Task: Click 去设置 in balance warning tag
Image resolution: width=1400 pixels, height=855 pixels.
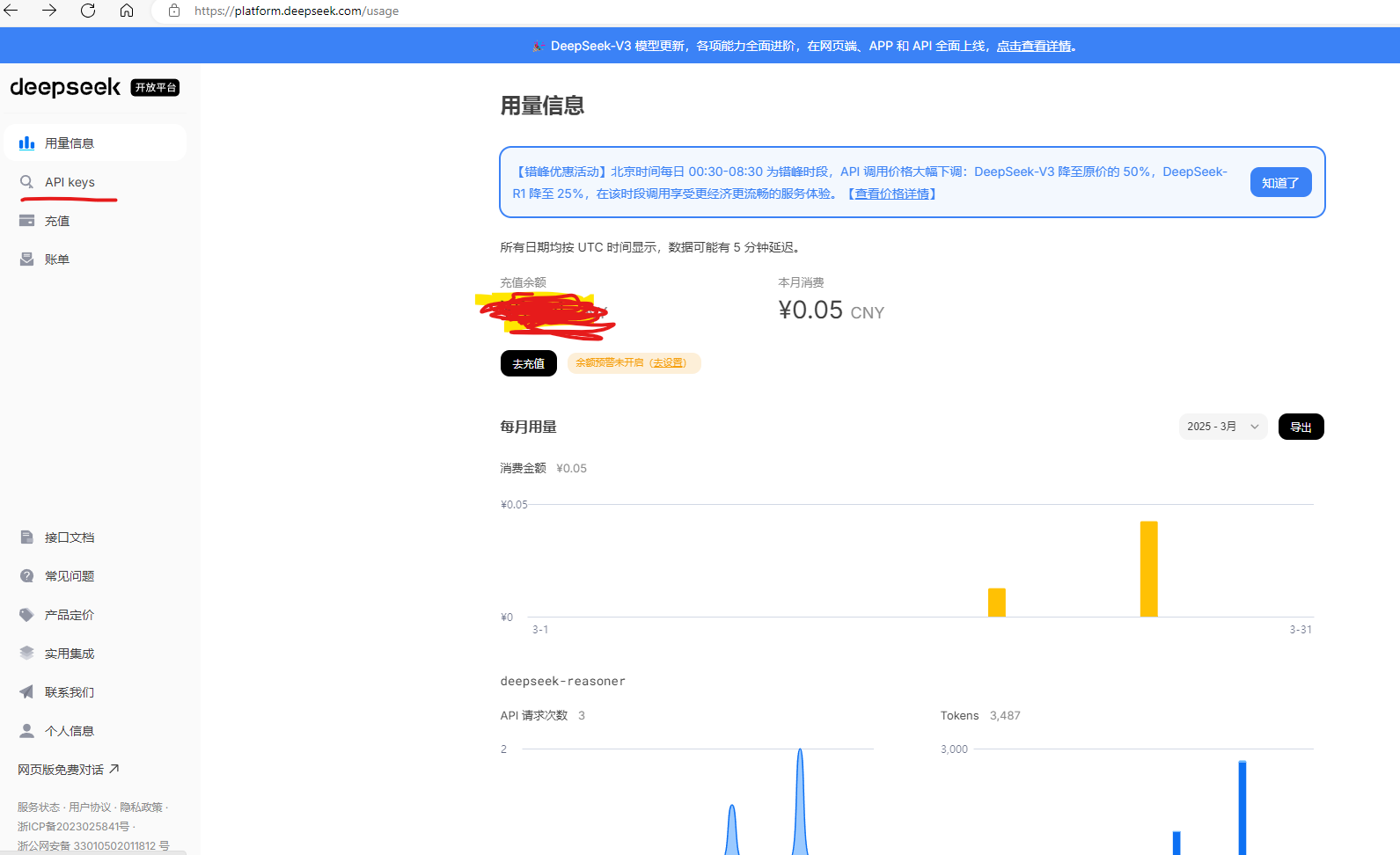Action: [669, 363]
